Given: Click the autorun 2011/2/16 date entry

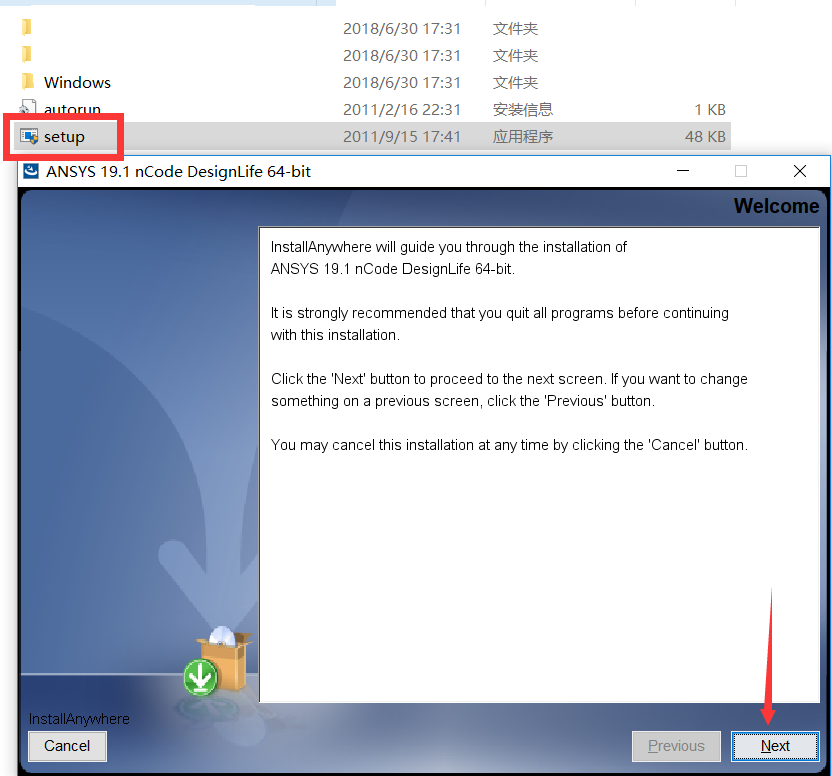Looking at the screenshot, I should [402, 109].
